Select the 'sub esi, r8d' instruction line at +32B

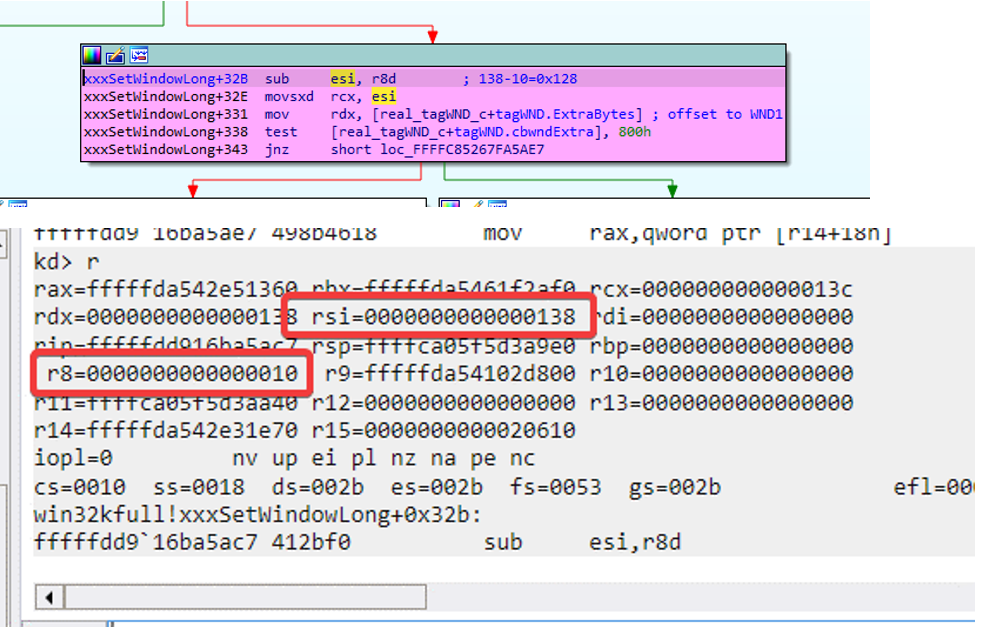click(433, 78)
